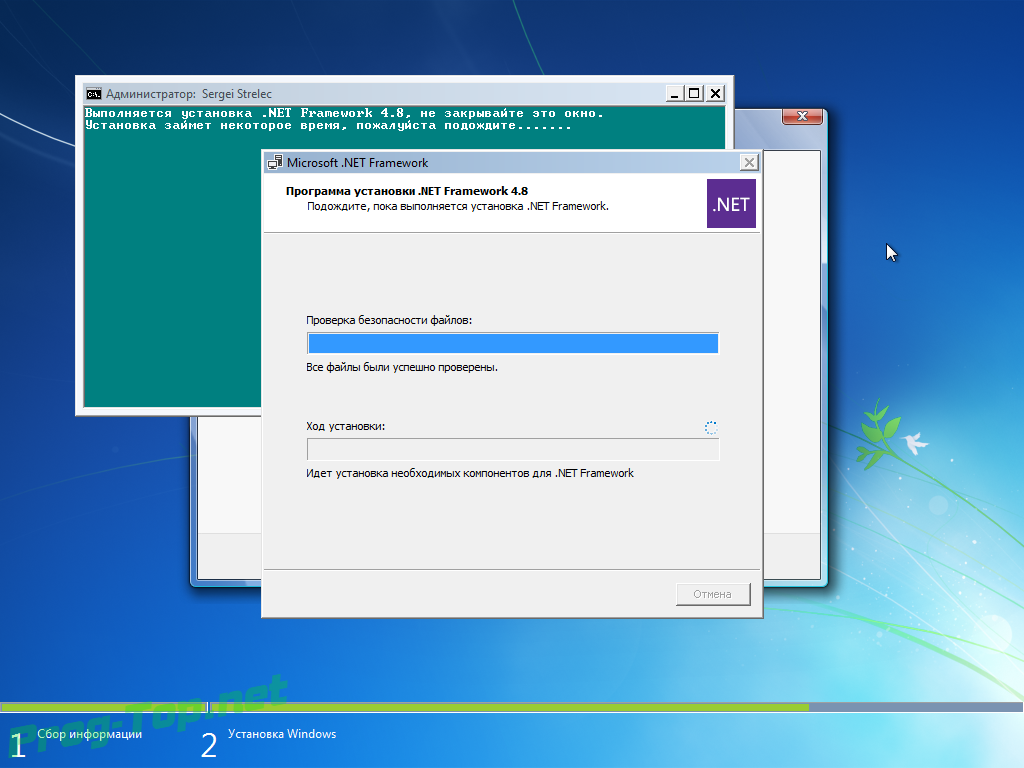The height and width of the screenshot is (768, 1024).
Task: Click the 'Установка Windows' step label
Action: [282, 734]
